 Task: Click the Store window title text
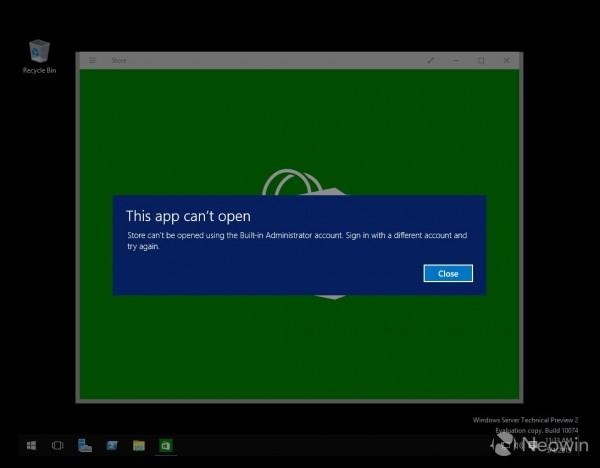(119, 60)
